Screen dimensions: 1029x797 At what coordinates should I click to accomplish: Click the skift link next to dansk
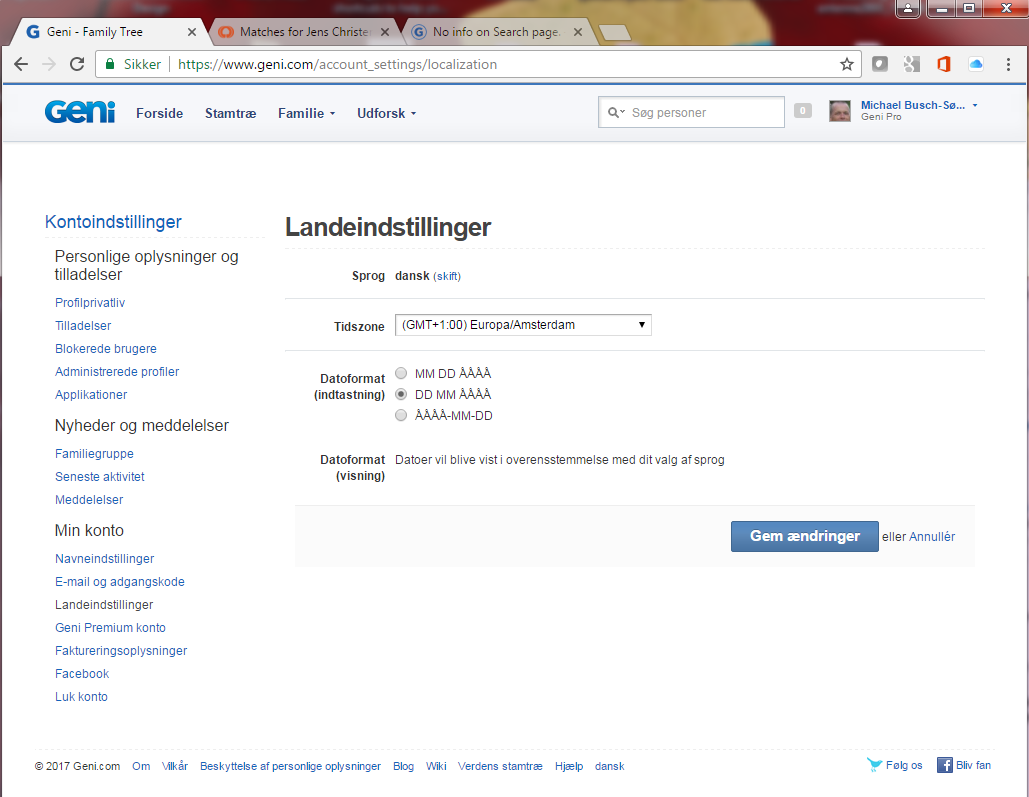pos(447,276)
